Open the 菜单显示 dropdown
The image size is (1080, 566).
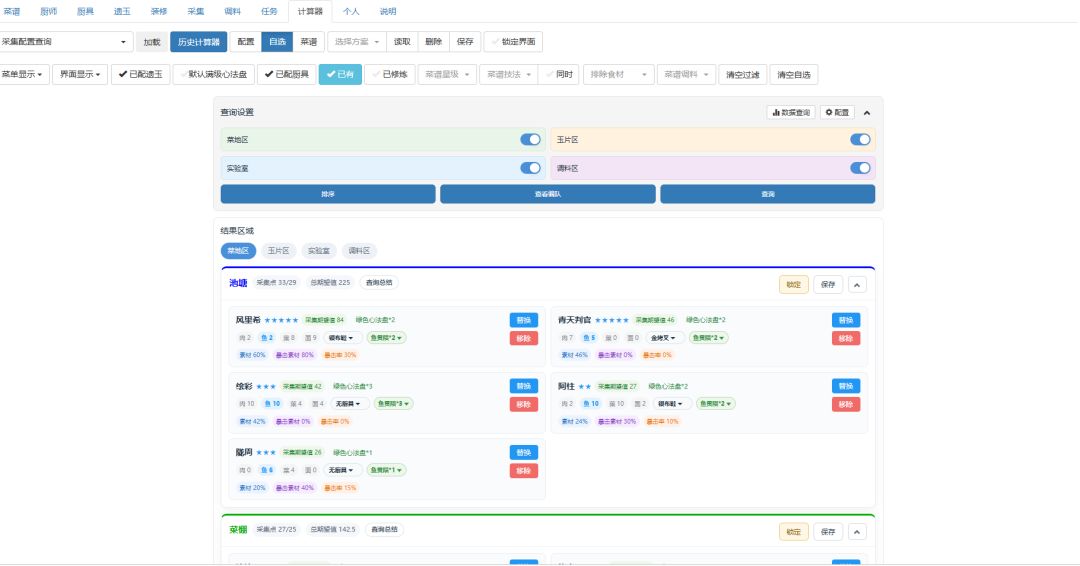23,74
